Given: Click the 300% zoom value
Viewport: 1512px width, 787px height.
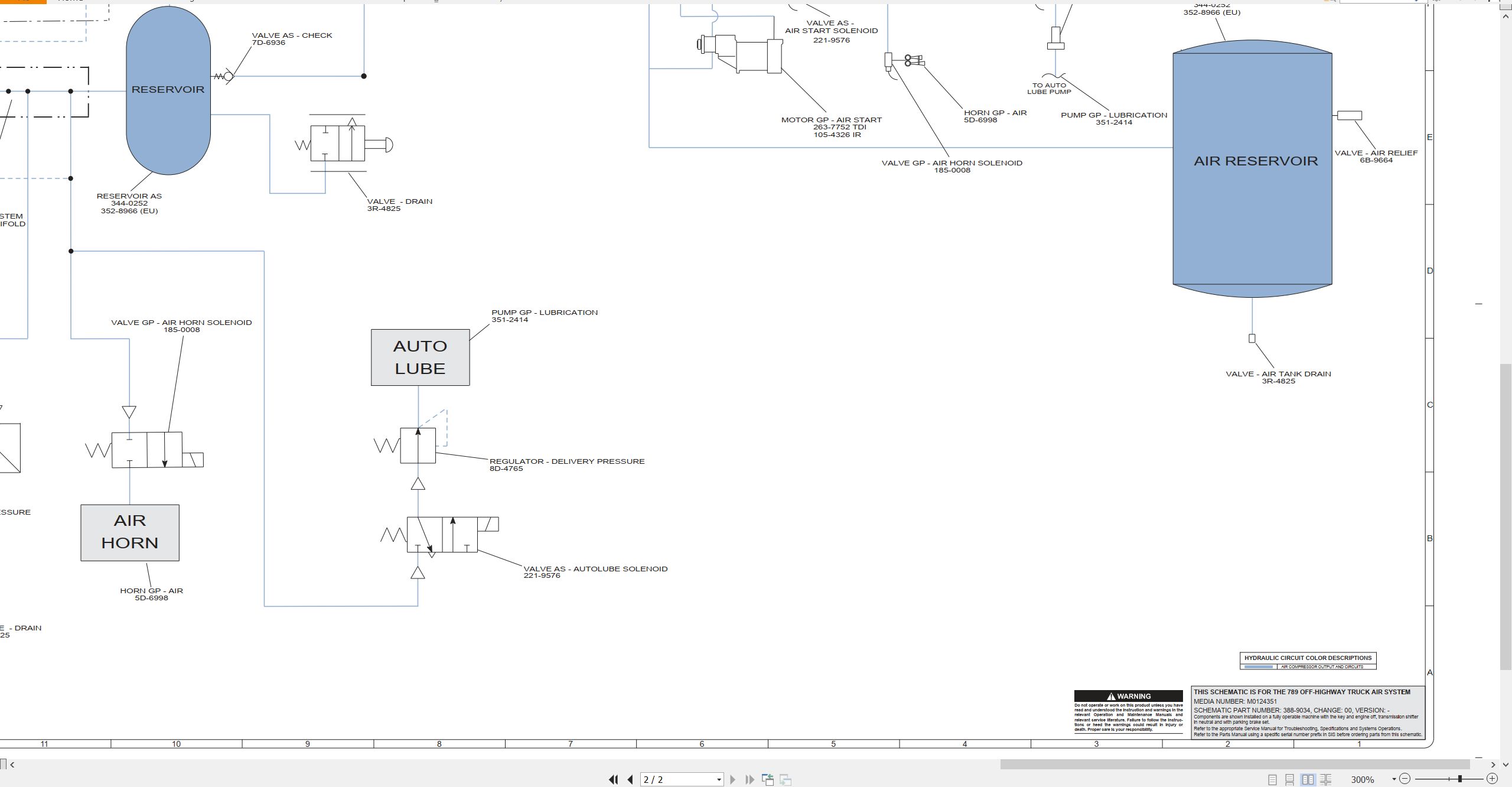Looking at the screenshot, I should click(x=1363, y=780).
